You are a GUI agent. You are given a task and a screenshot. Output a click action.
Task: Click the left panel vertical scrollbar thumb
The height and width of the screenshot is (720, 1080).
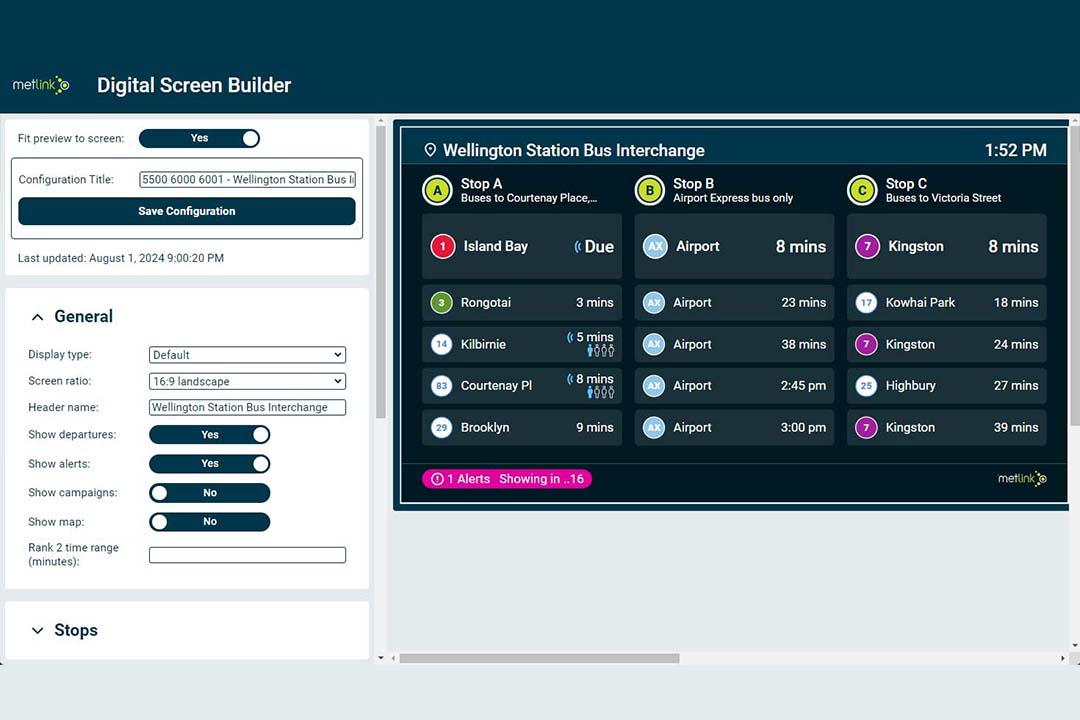[381, 271]
